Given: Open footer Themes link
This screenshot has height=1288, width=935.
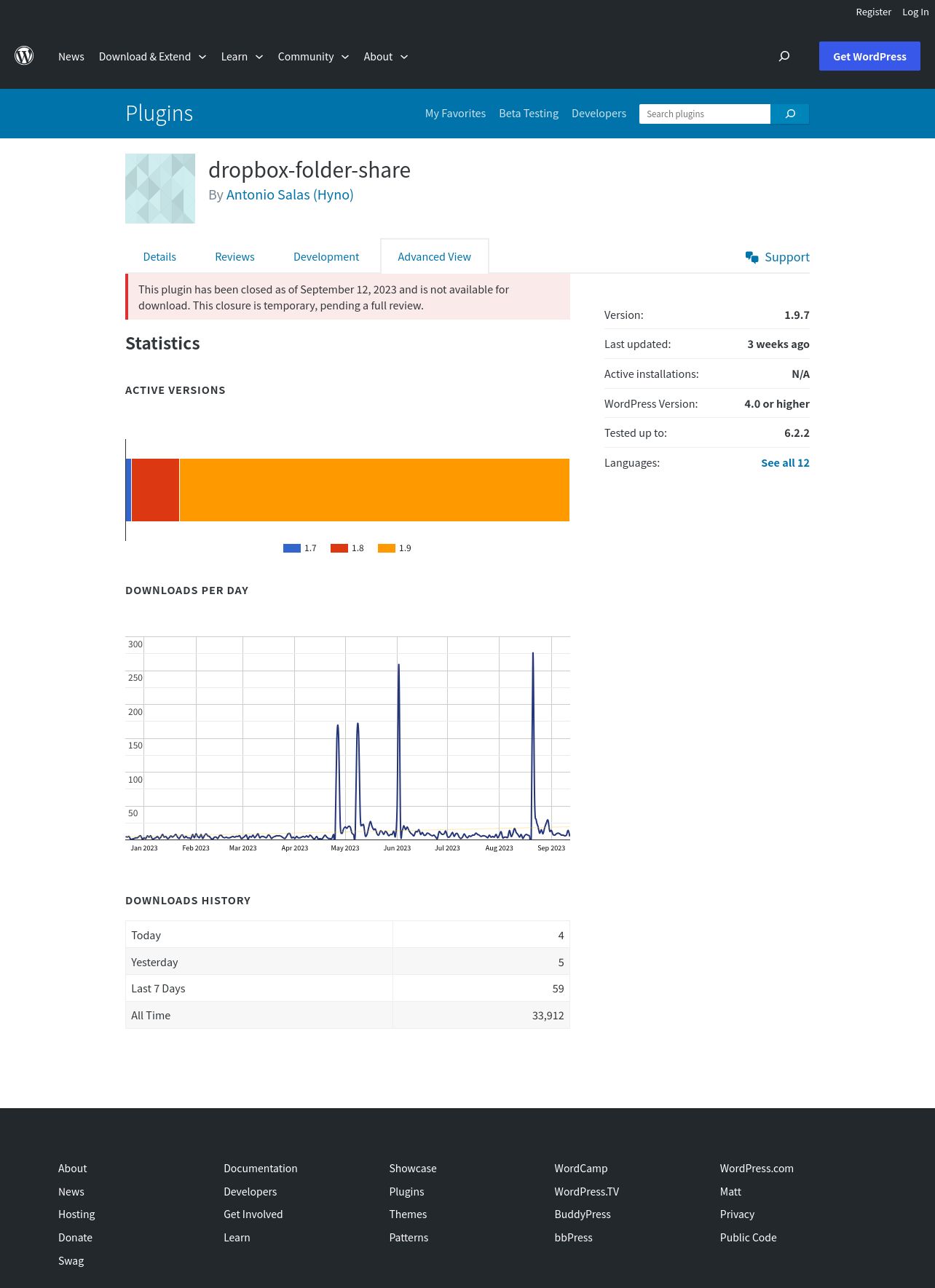Looking at the screenshot, I should coord(408,1214).
